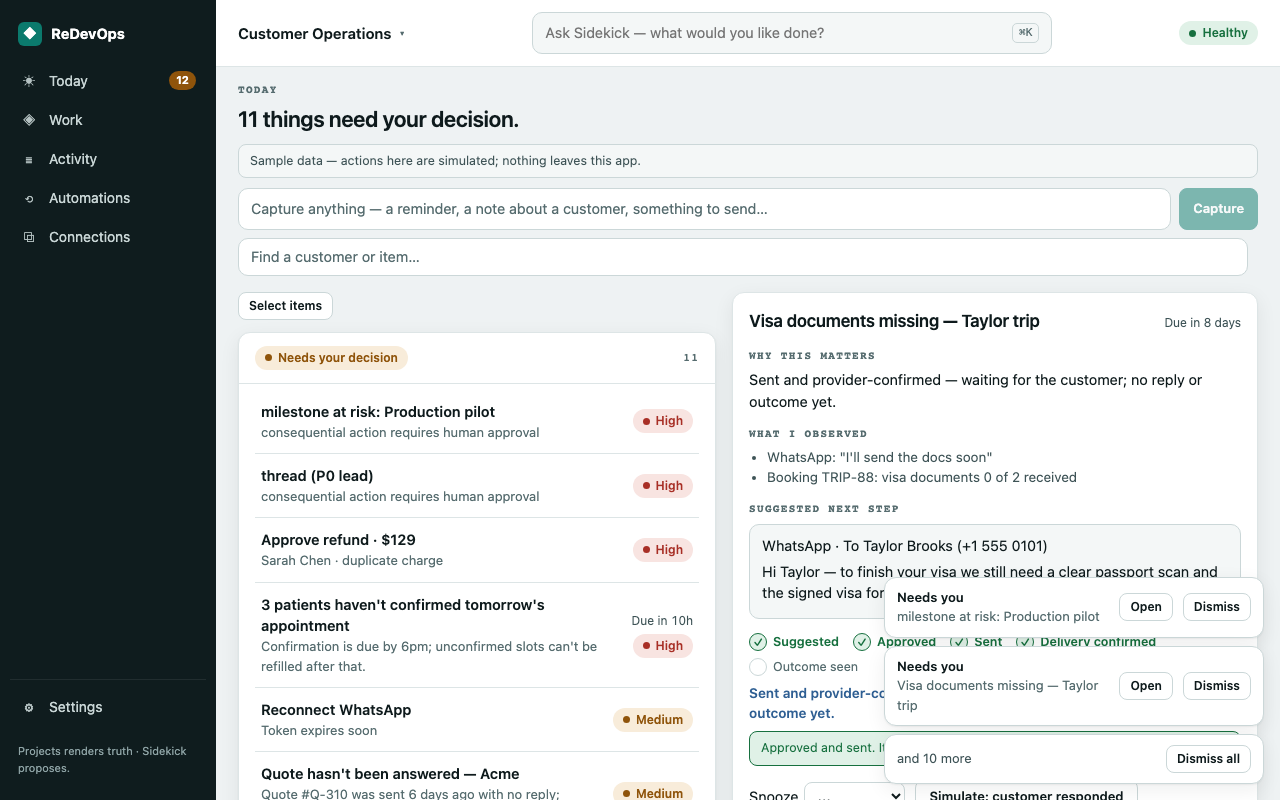Screen dimensions: 1280x800
Task: Click Medium badge on Reconnect WhatsApp row
Action: [x=653, y=720]
